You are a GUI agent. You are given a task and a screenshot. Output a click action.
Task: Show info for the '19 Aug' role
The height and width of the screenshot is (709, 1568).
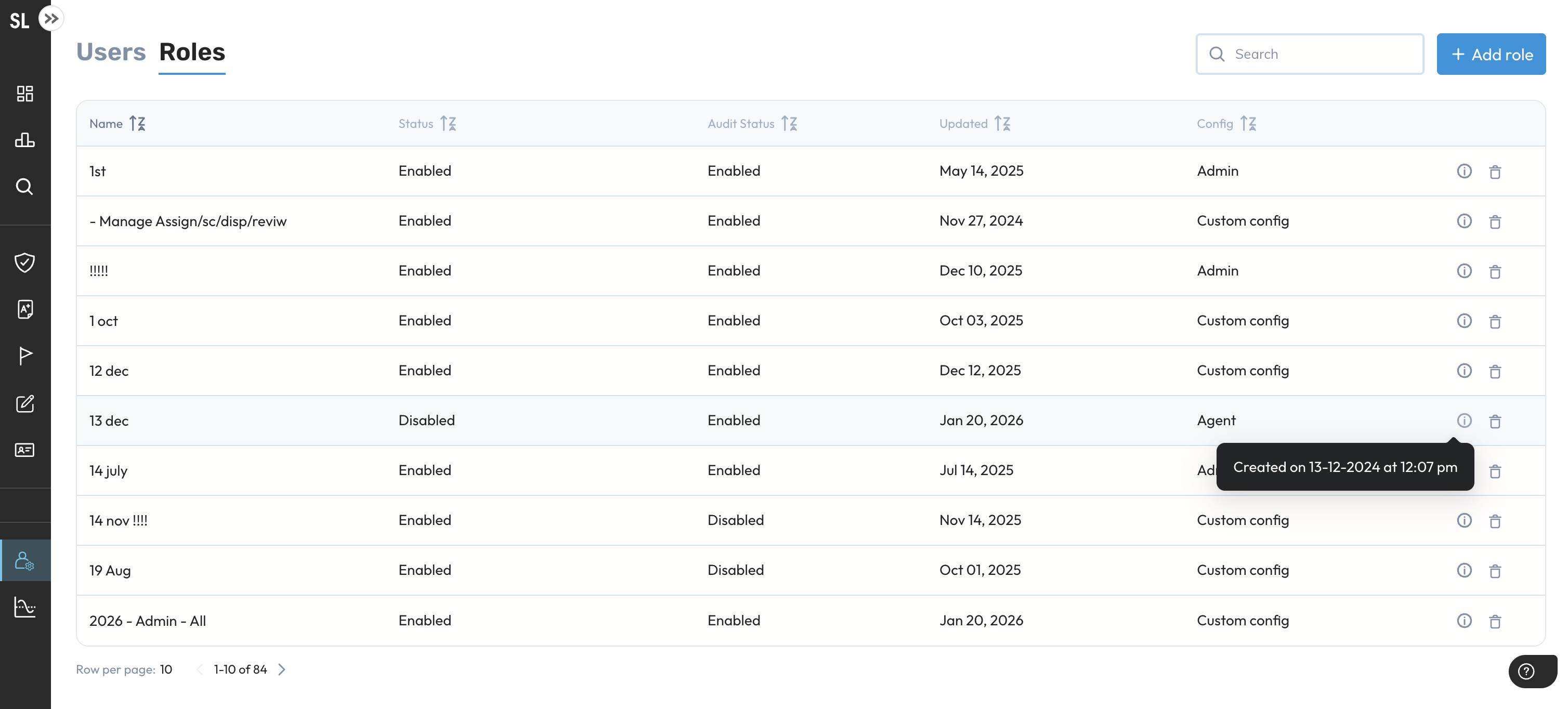1464,570
